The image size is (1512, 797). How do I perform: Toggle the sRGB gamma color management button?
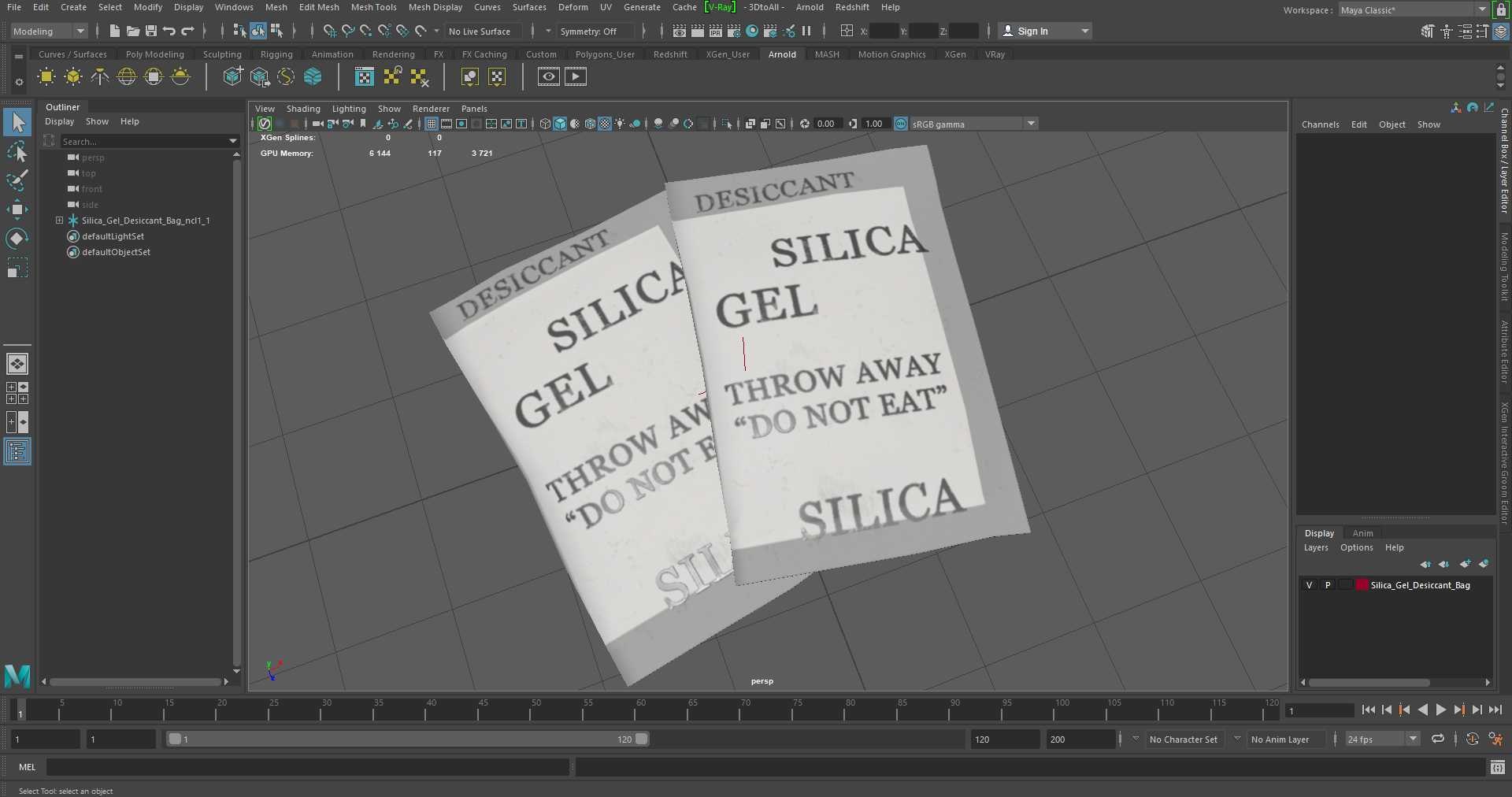click(901, 124)
